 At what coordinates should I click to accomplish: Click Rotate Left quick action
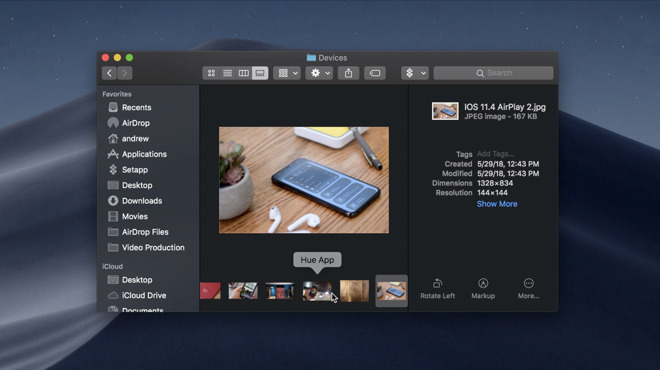click(437, 289)
